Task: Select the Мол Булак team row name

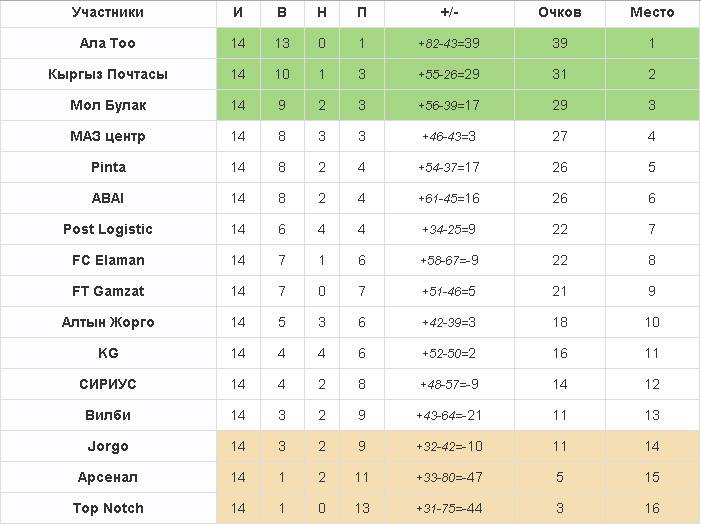Action: click(108, 105)
